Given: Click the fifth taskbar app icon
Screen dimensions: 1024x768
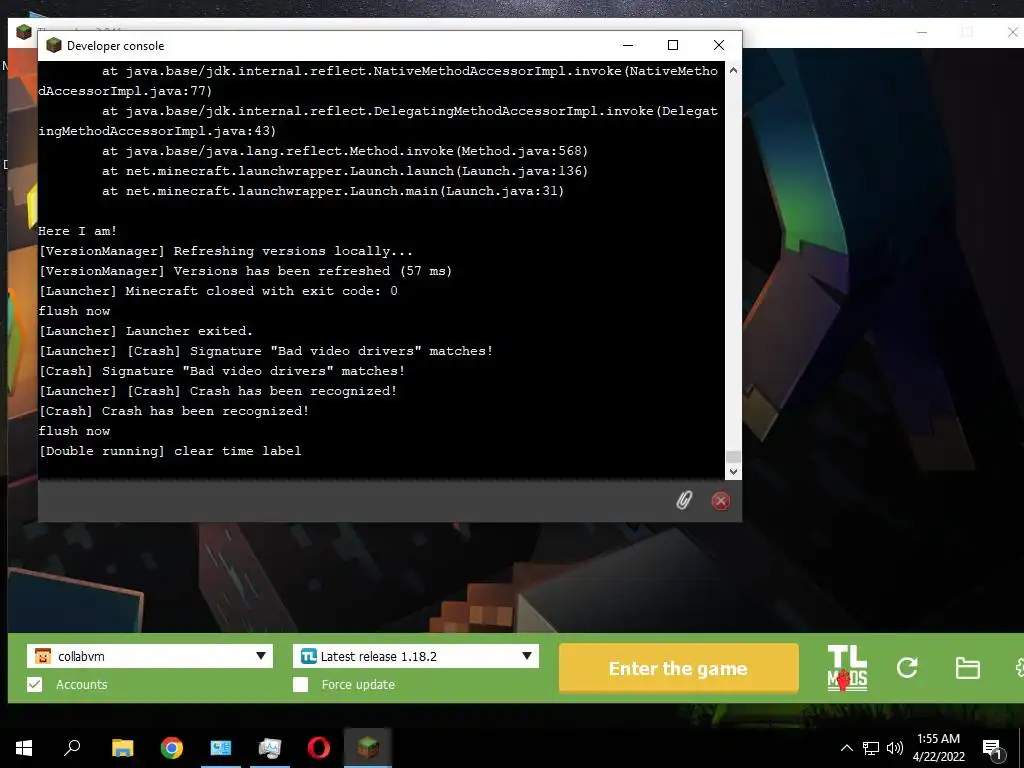Looking at the screenshot, I should [270, 748].
